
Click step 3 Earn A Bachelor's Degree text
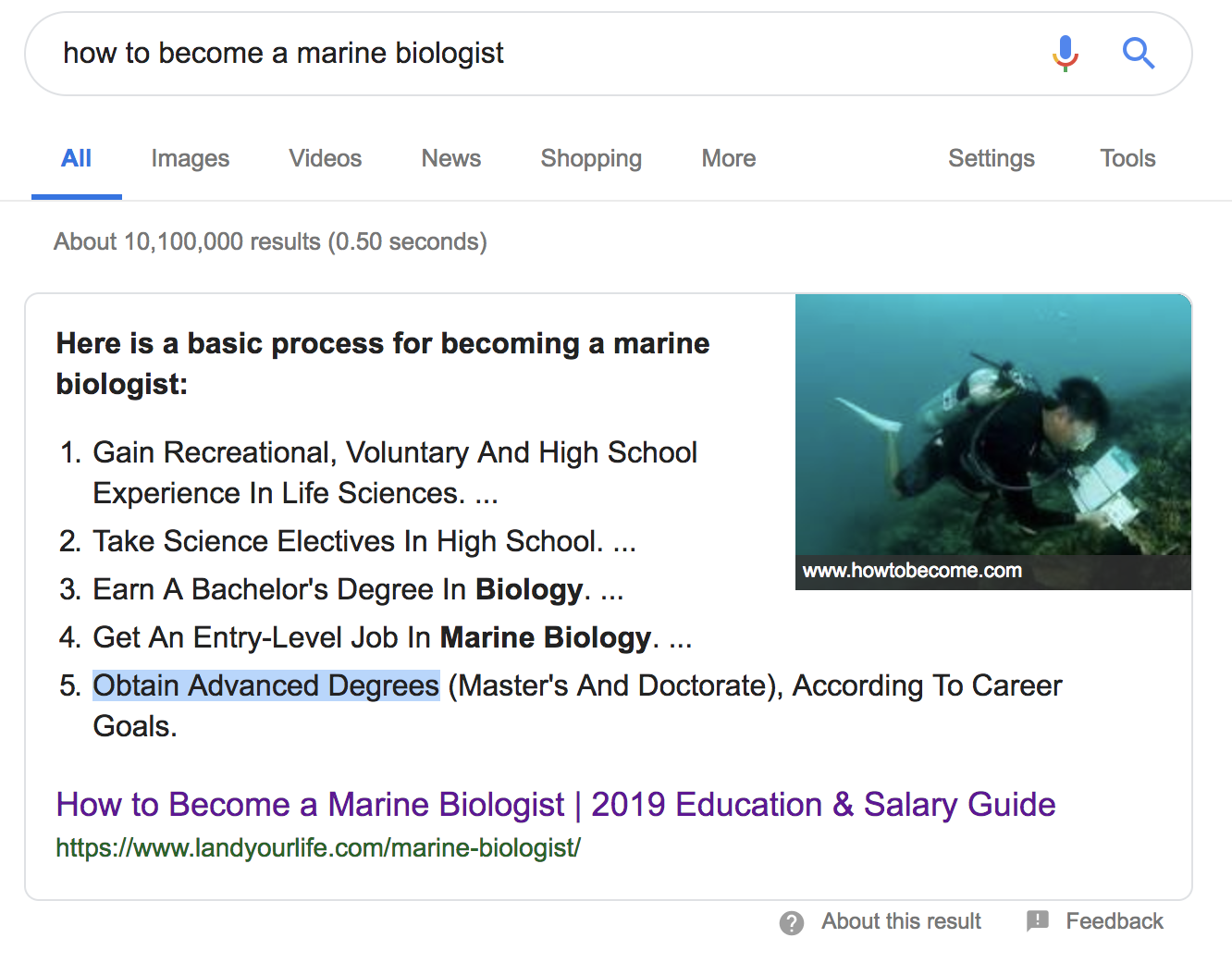click(x=358, y=589)
